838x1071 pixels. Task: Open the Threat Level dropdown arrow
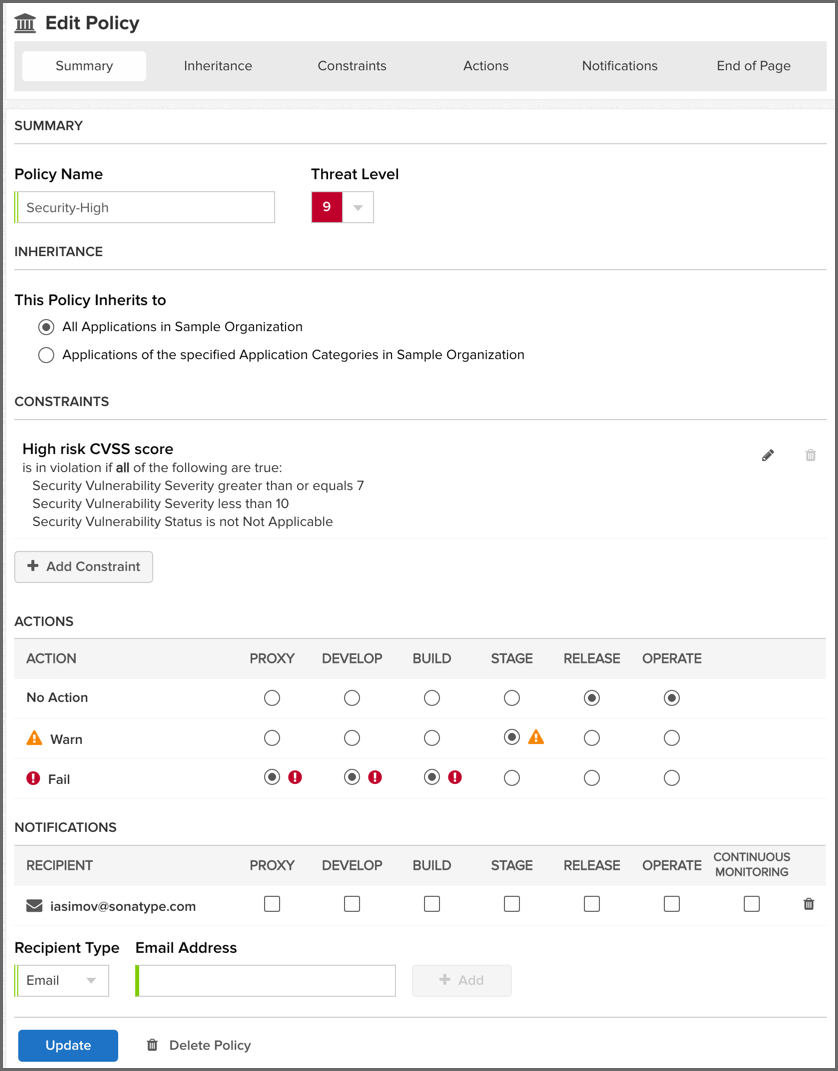(358, 208)
